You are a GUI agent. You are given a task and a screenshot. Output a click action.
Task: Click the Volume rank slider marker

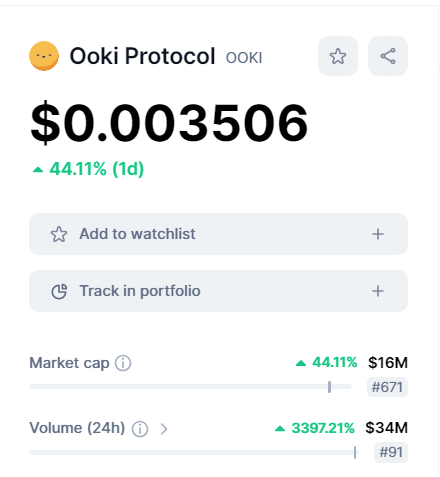pos(355,453)
